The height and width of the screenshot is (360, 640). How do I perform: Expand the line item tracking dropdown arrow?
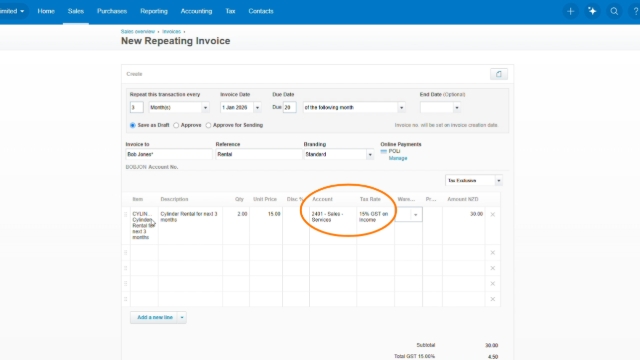pyautogui.click(x=416, y=215)
